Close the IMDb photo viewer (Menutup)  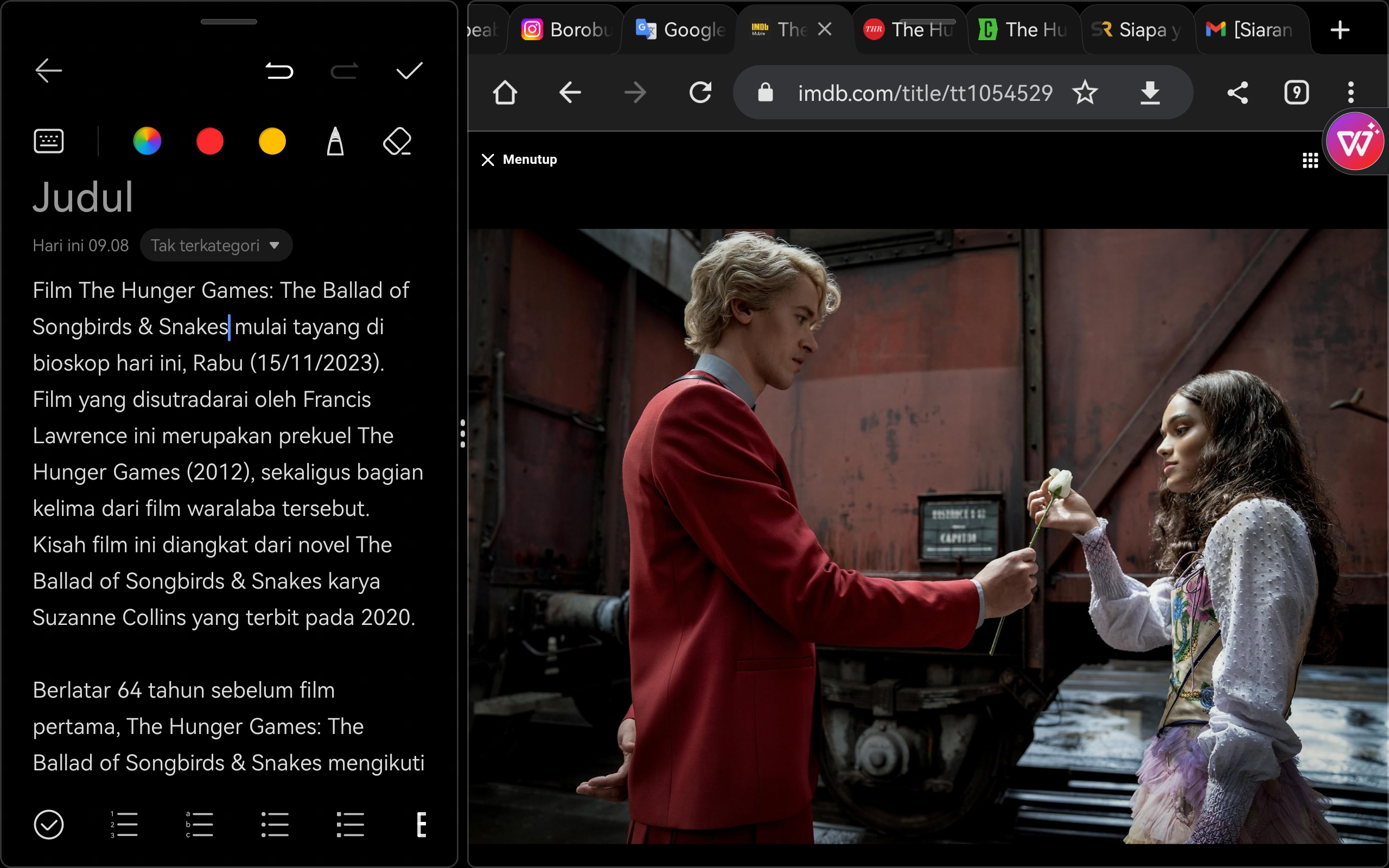tap(519, 159)
